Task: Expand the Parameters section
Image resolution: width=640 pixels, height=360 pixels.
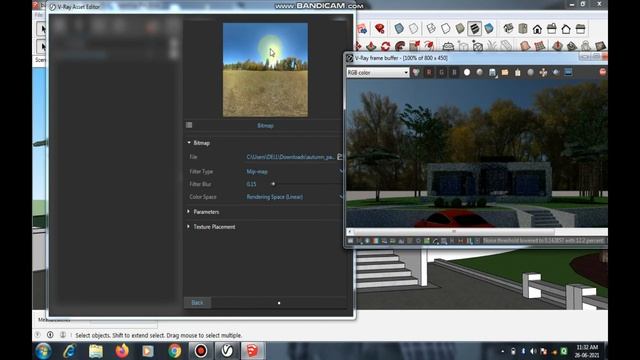Action: [x=189, y=211]
